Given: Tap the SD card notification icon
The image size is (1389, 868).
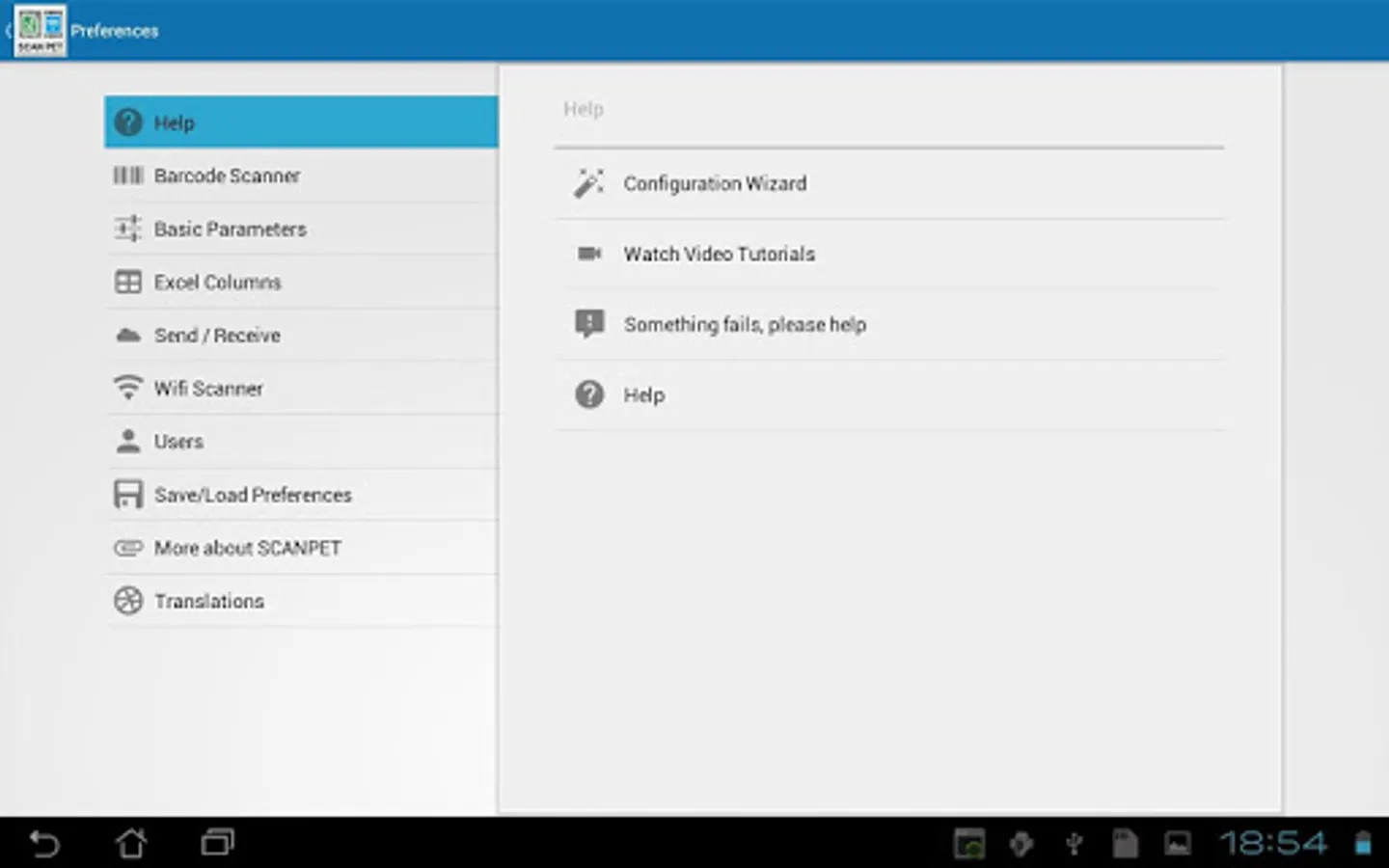Looking at the screenshot, I should point(1125,844).
